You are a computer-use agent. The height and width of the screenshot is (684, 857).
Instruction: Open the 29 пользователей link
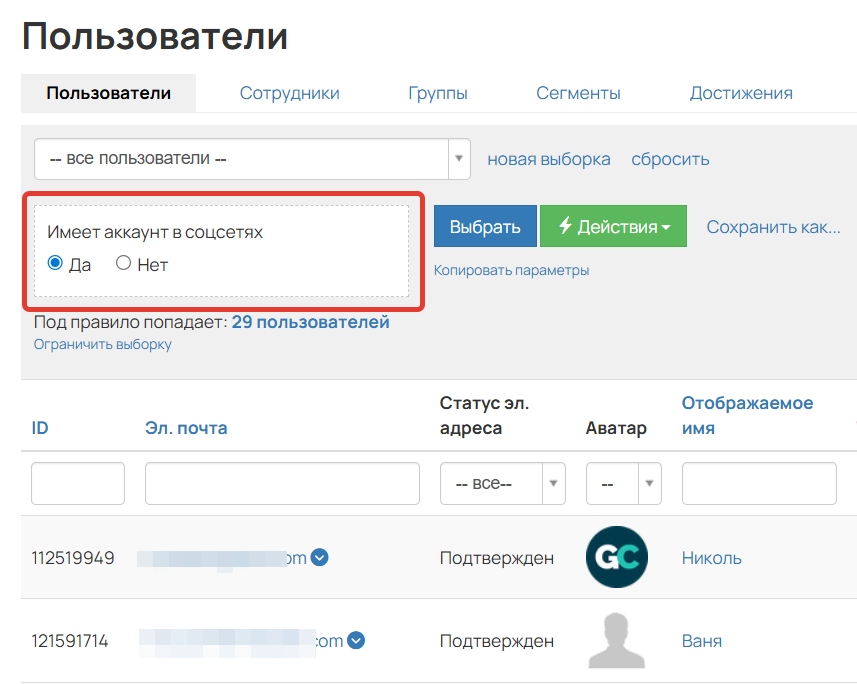click(309, 322)
